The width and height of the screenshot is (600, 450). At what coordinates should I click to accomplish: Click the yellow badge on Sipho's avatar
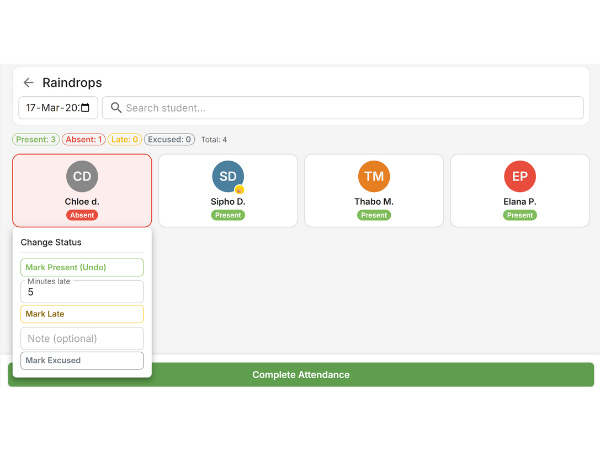point(240,189)
